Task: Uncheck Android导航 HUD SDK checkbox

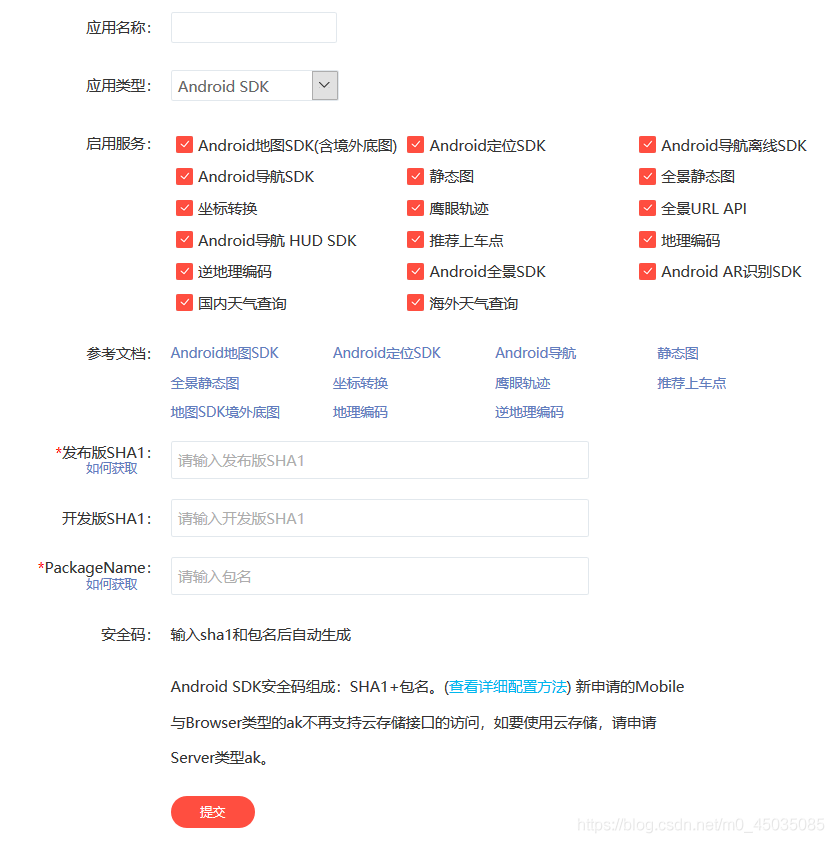Action: (x=184, y=240)
